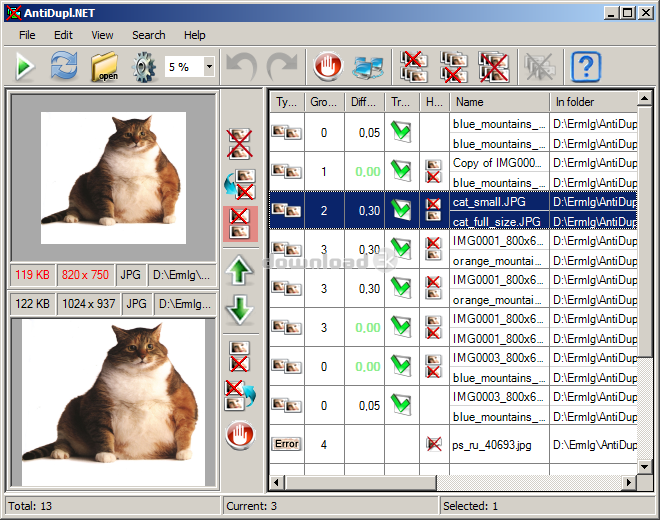This screenshot has height=520, width=660.
Task: Select Copy of IMG000... row name
Action: pyautogui.click(x=497, y=163)
